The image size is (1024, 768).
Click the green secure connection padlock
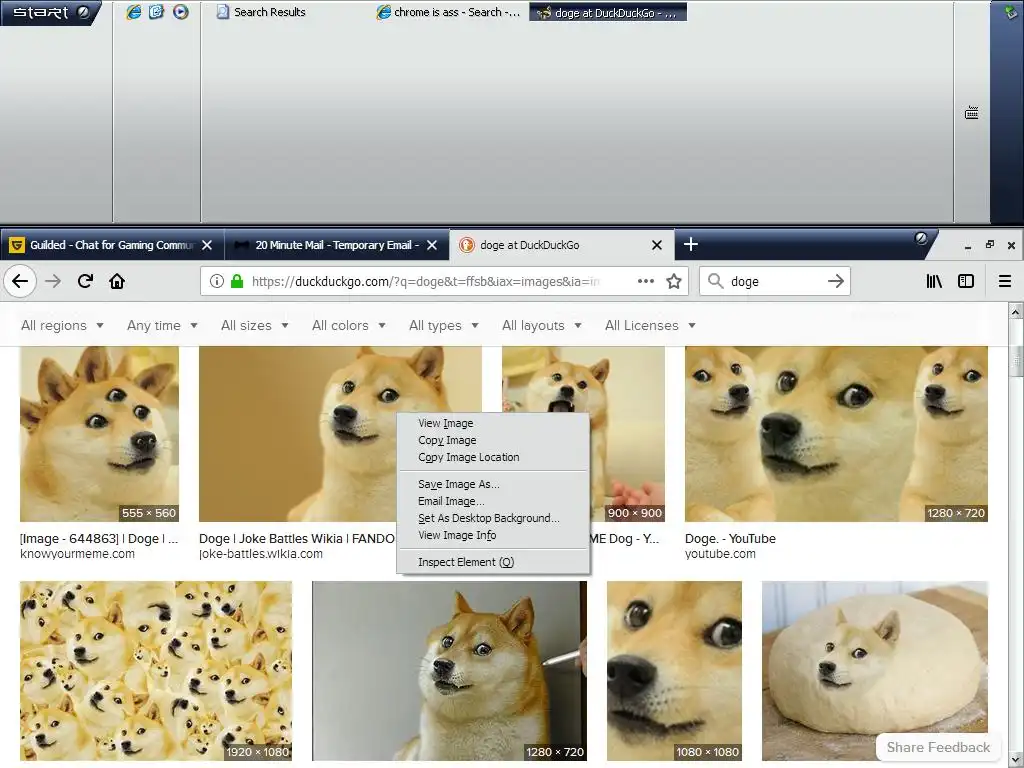pyautogui.click(x=237, y=281)
